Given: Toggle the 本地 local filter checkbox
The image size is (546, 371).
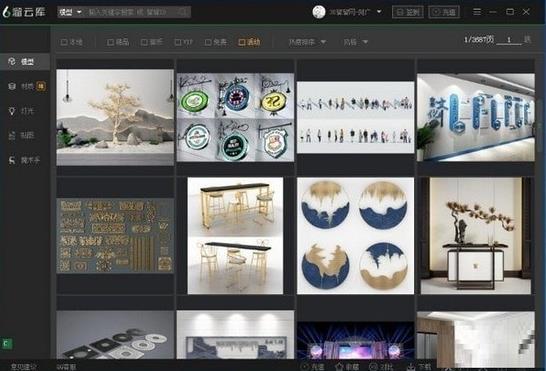Looking at the screenshot, I should click(x=64, y=42).
